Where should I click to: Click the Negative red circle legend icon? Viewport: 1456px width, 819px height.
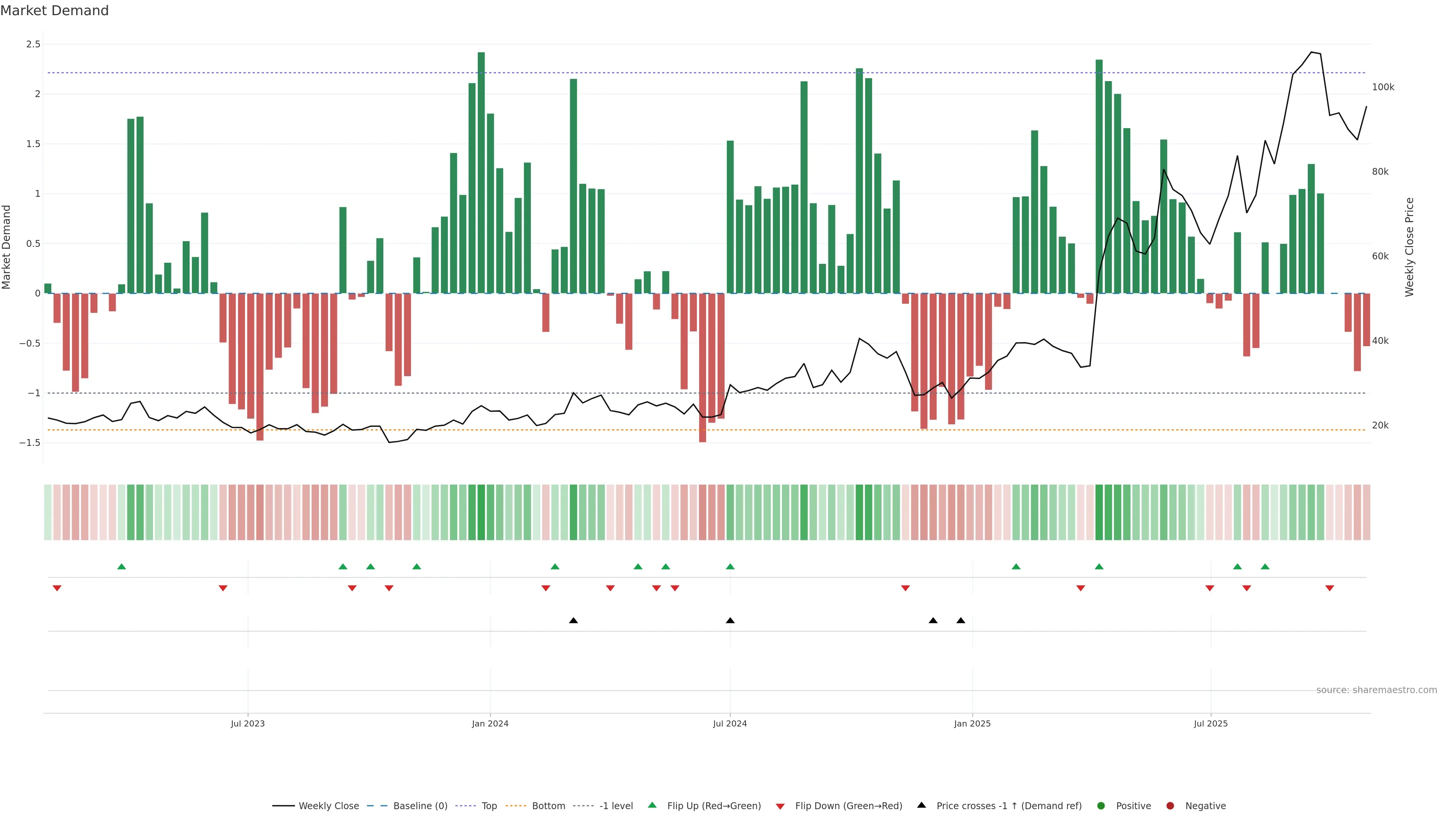[x=1170, y=805]
